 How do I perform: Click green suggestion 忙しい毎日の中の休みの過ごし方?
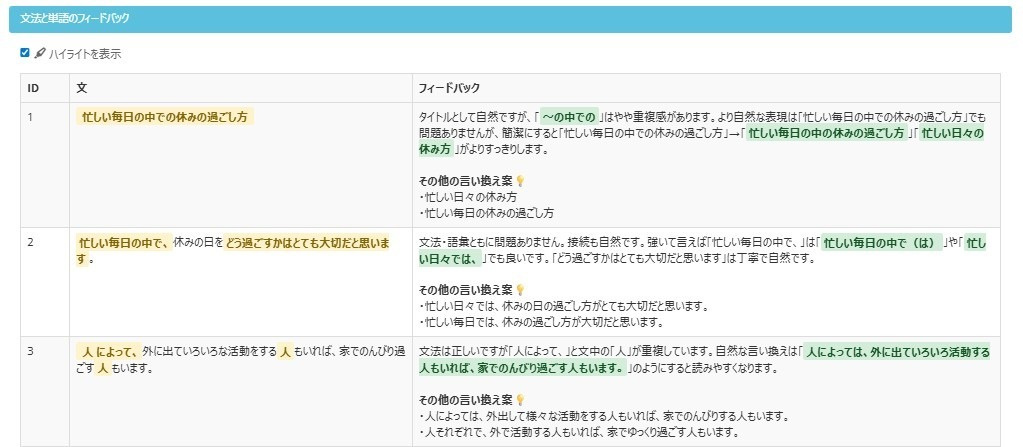(825, 132)
